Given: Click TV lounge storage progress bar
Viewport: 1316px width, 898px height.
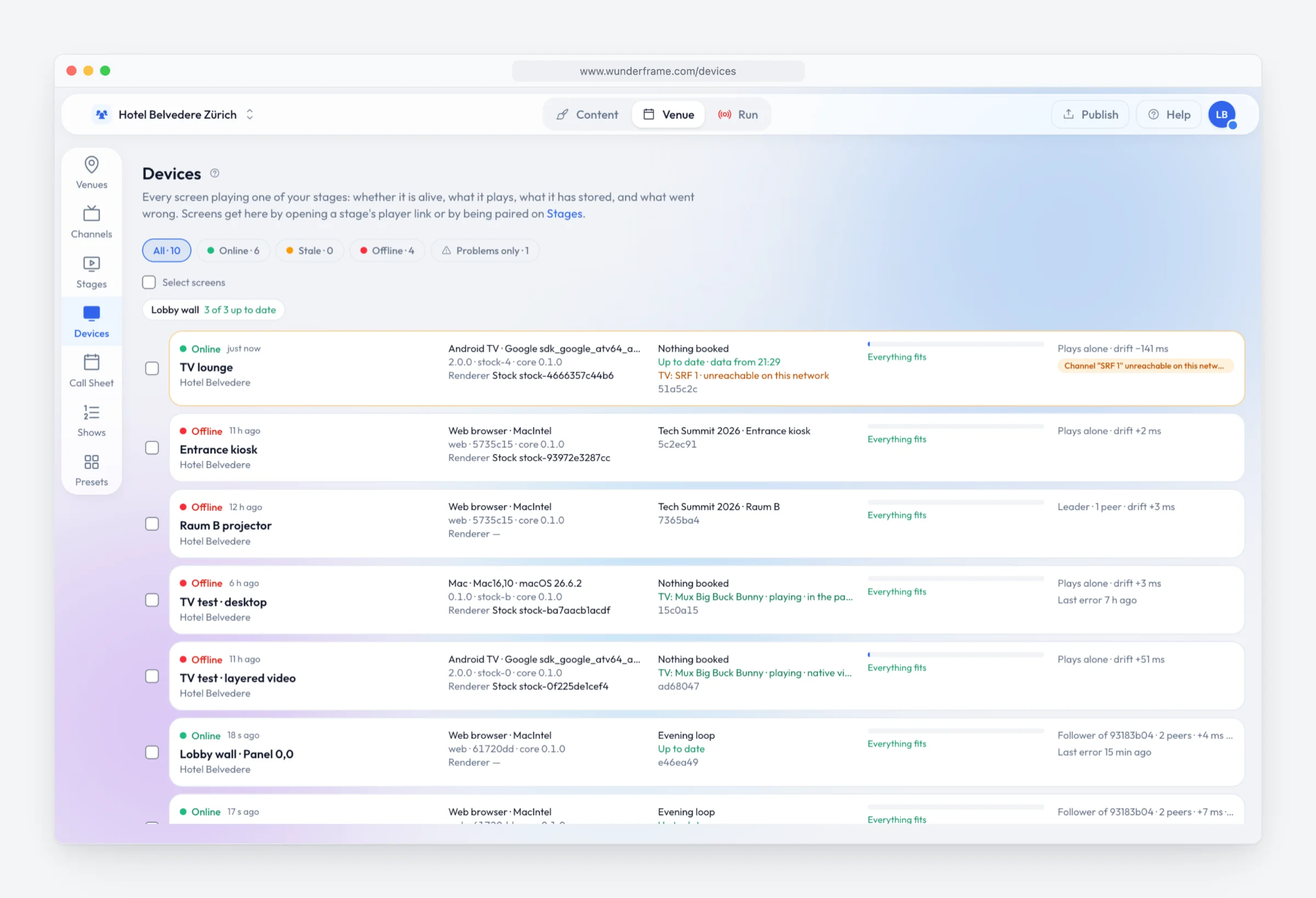Looking at the screenshot, I should (x=955, y=344).
